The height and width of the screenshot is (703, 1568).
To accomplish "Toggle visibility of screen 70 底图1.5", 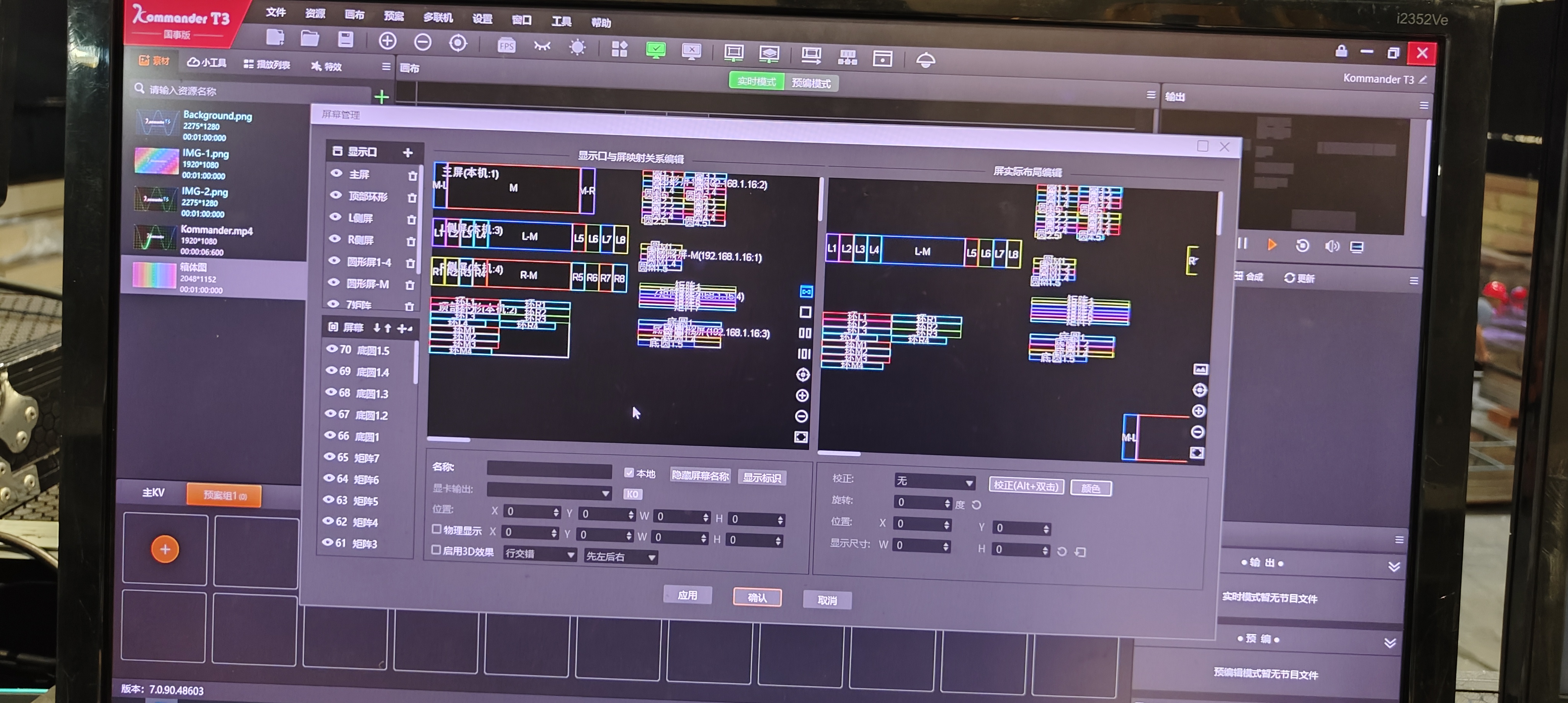I will click(x=332, y=349).
